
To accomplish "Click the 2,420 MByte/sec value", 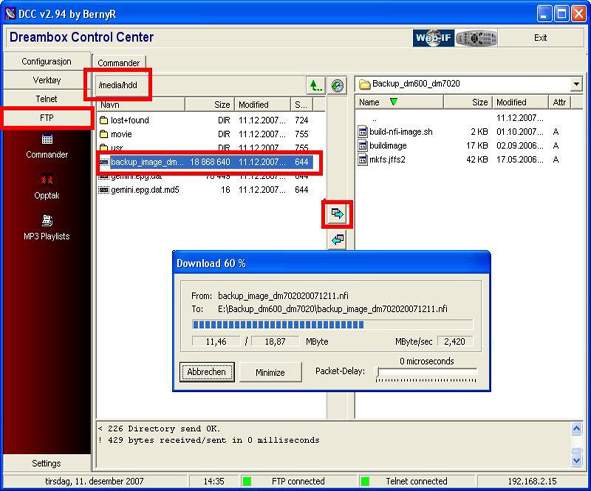I will 454,341.
